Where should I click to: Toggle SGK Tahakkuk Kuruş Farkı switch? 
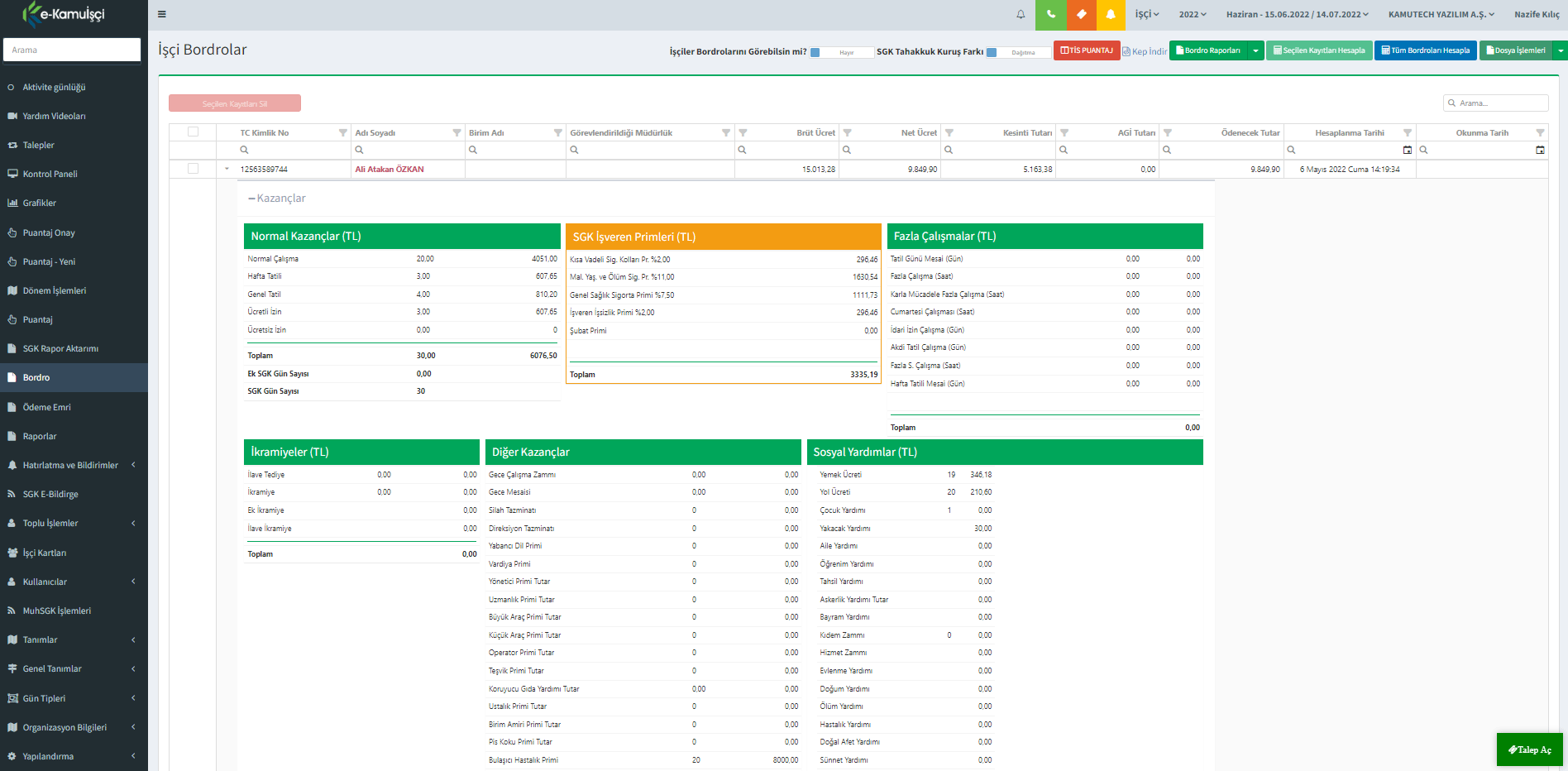[1018, 52]
